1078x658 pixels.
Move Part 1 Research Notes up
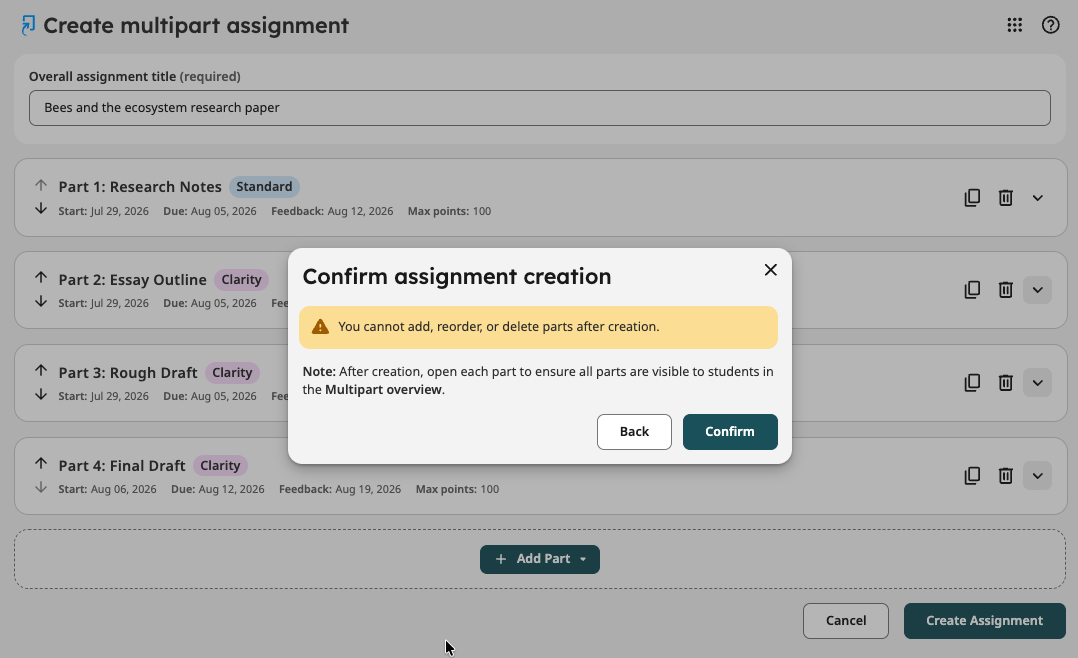(x=41, y=185)
